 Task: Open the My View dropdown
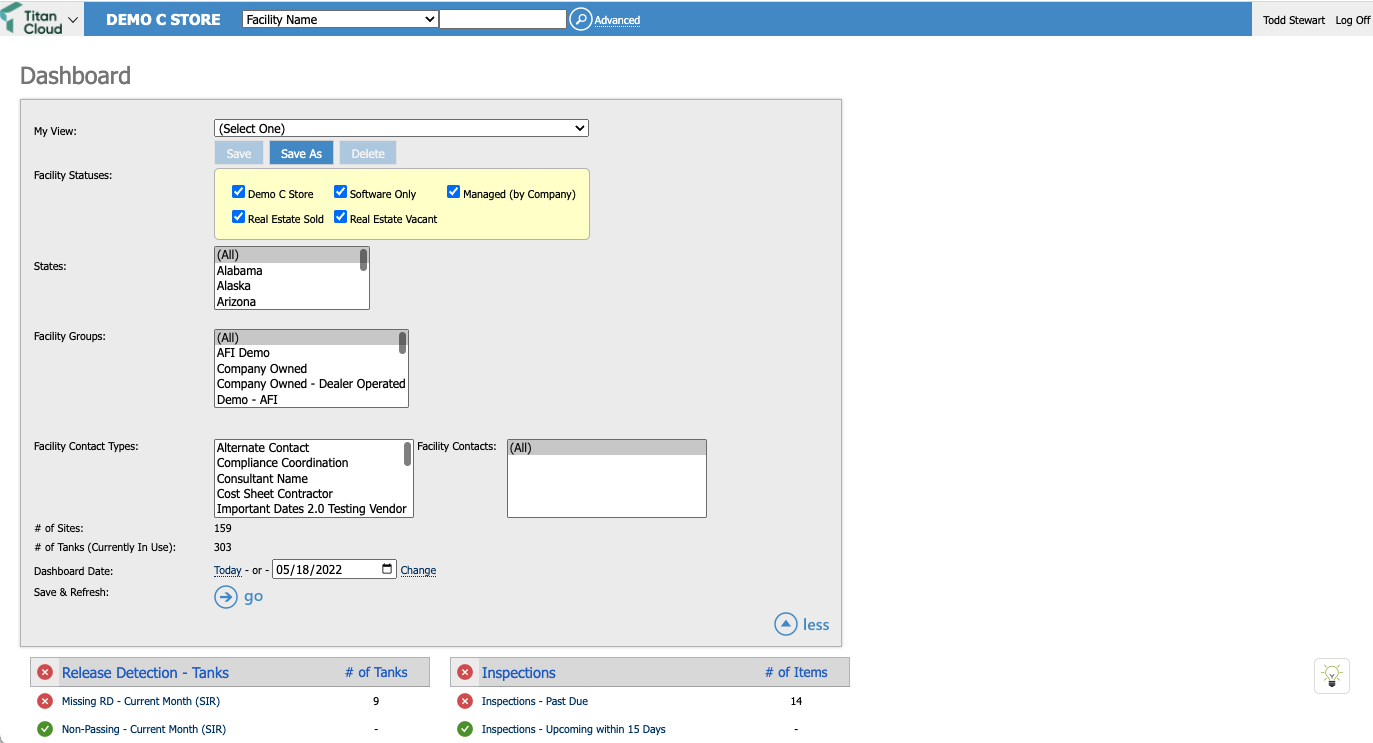click(400, 128)
